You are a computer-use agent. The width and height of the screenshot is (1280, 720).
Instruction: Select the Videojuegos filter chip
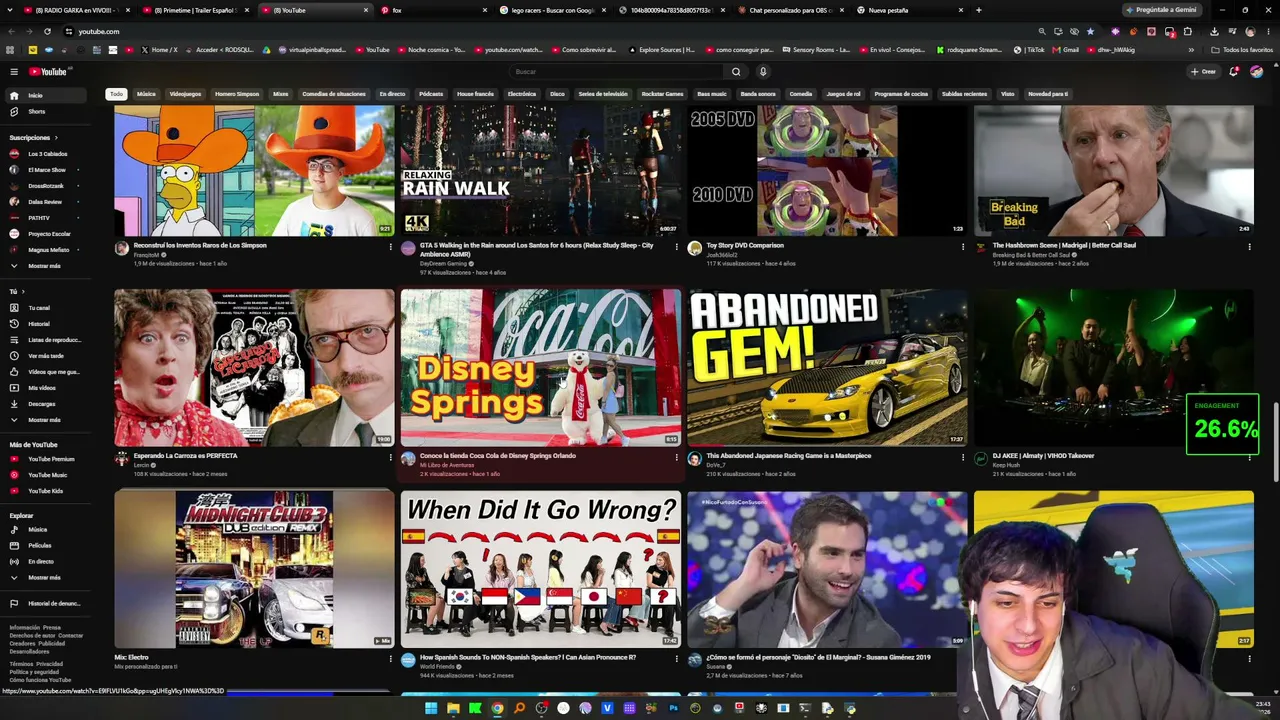point(185,94)
